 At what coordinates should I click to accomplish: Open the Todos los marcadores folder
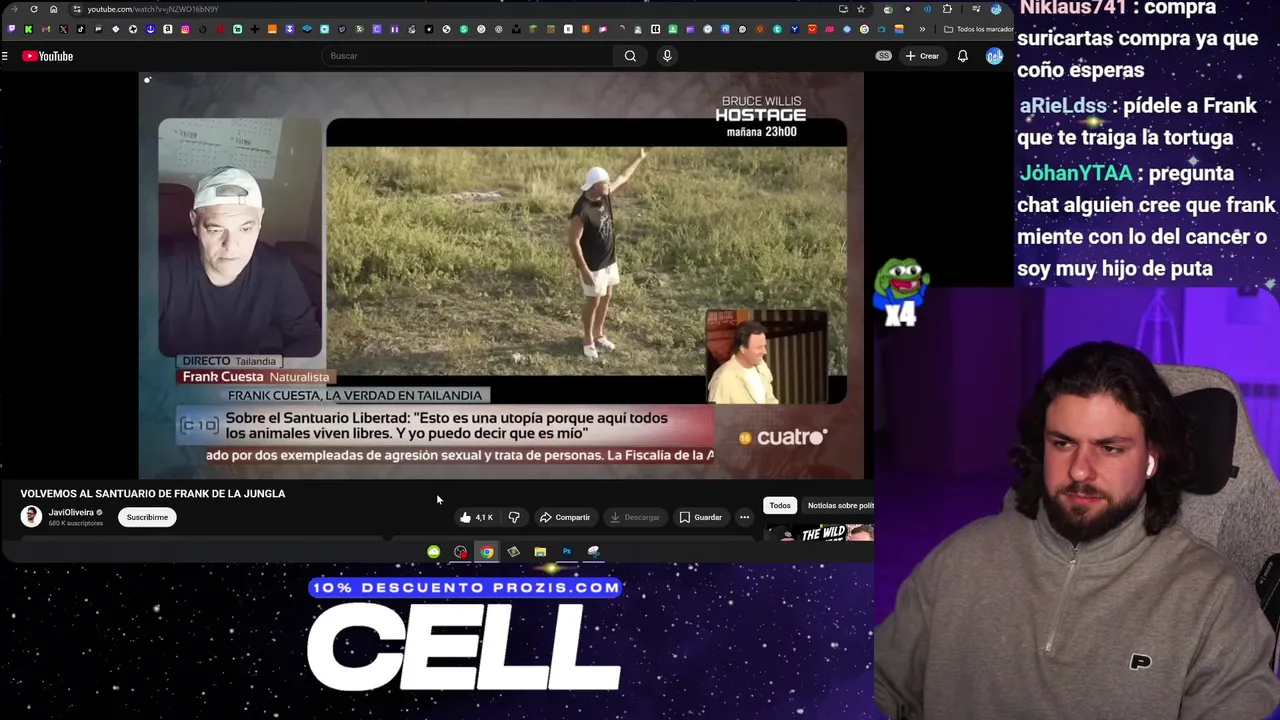pos(978,29)
